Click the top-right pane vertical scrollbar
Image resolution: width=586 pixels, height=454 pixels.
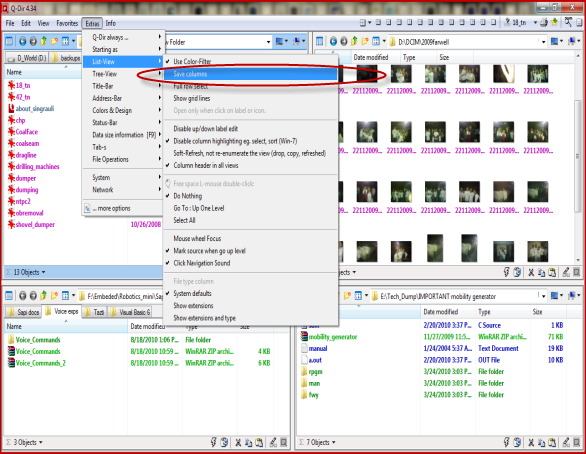click(x=579, y=157)
